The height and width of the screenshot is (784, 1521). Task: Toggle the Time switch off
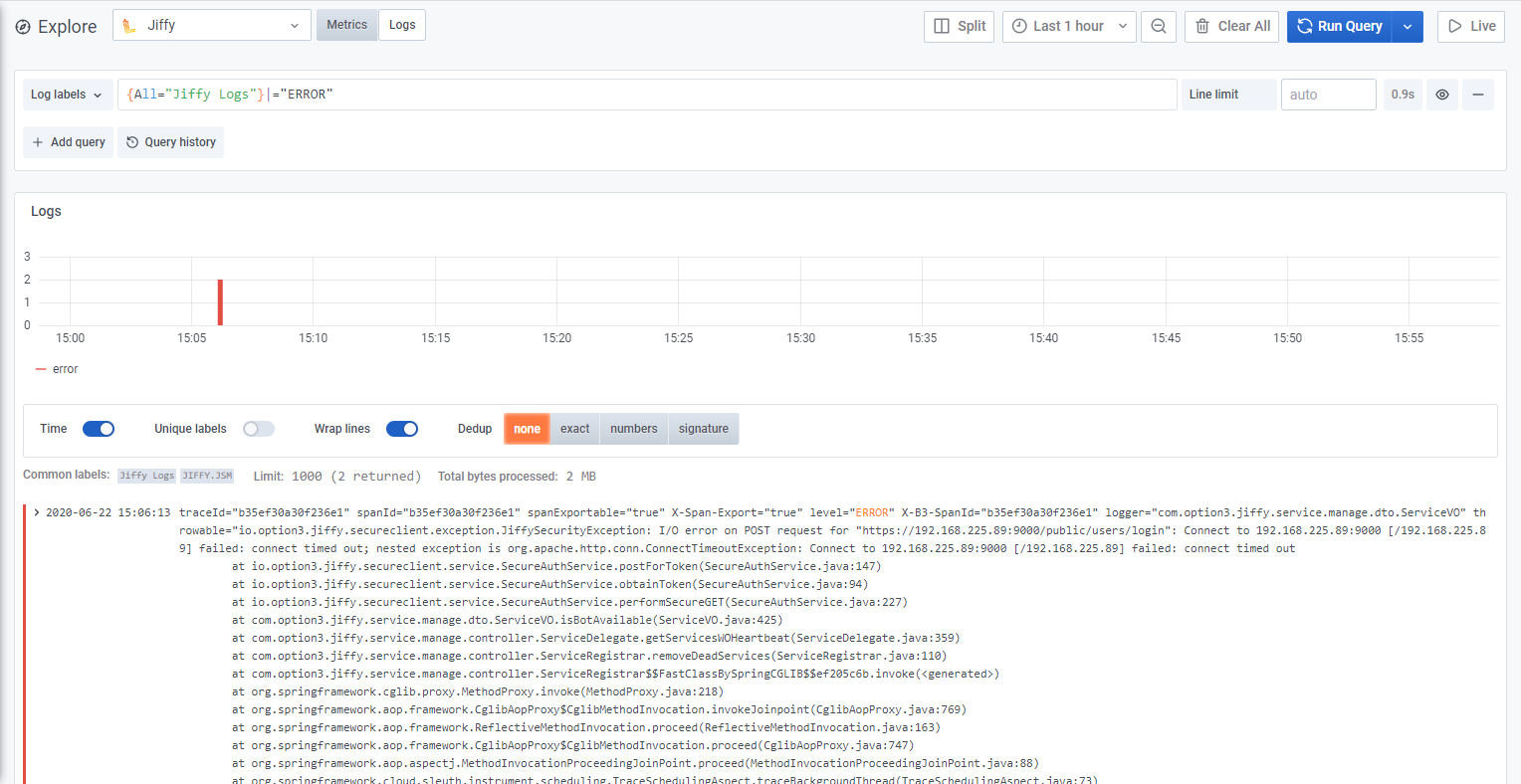pos(99,429)
